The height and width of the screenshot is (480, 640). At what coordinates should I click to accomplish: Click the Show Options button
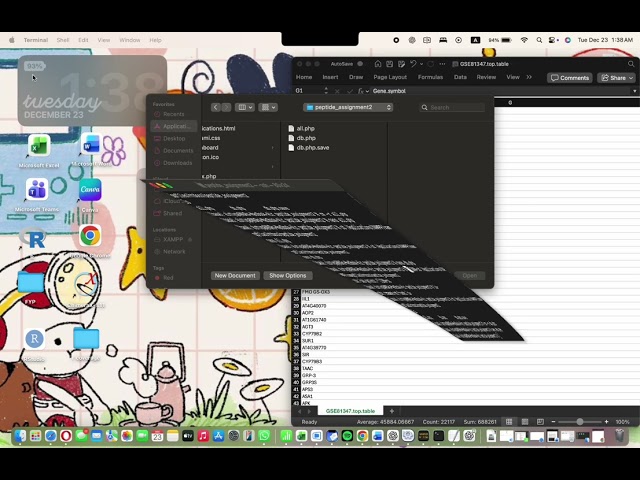tap(287, 275)
